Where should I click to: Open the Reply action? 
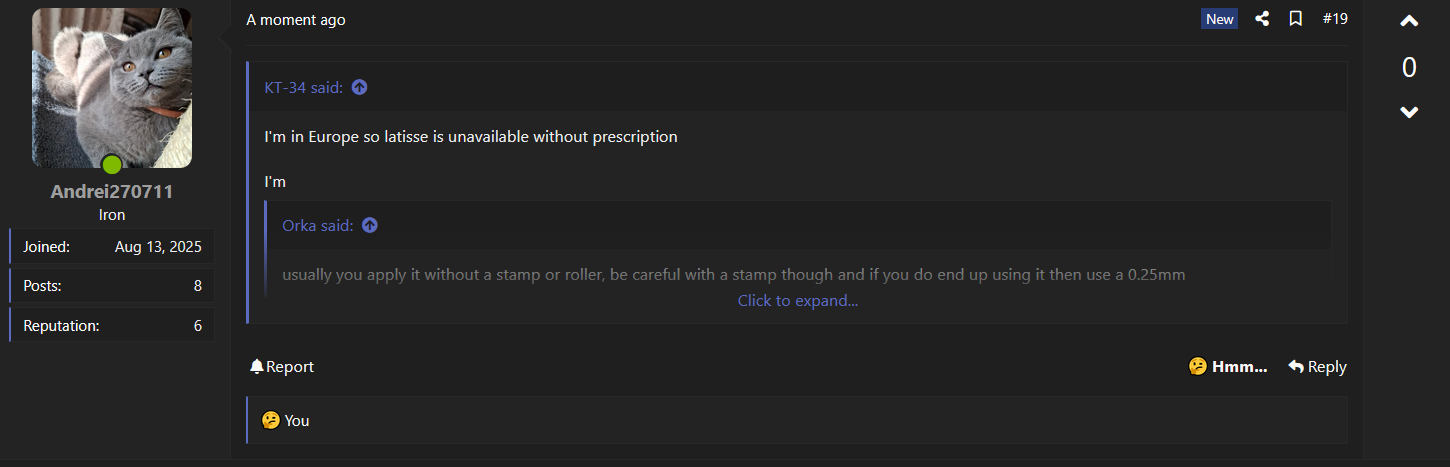click(x=1317, y=367)
